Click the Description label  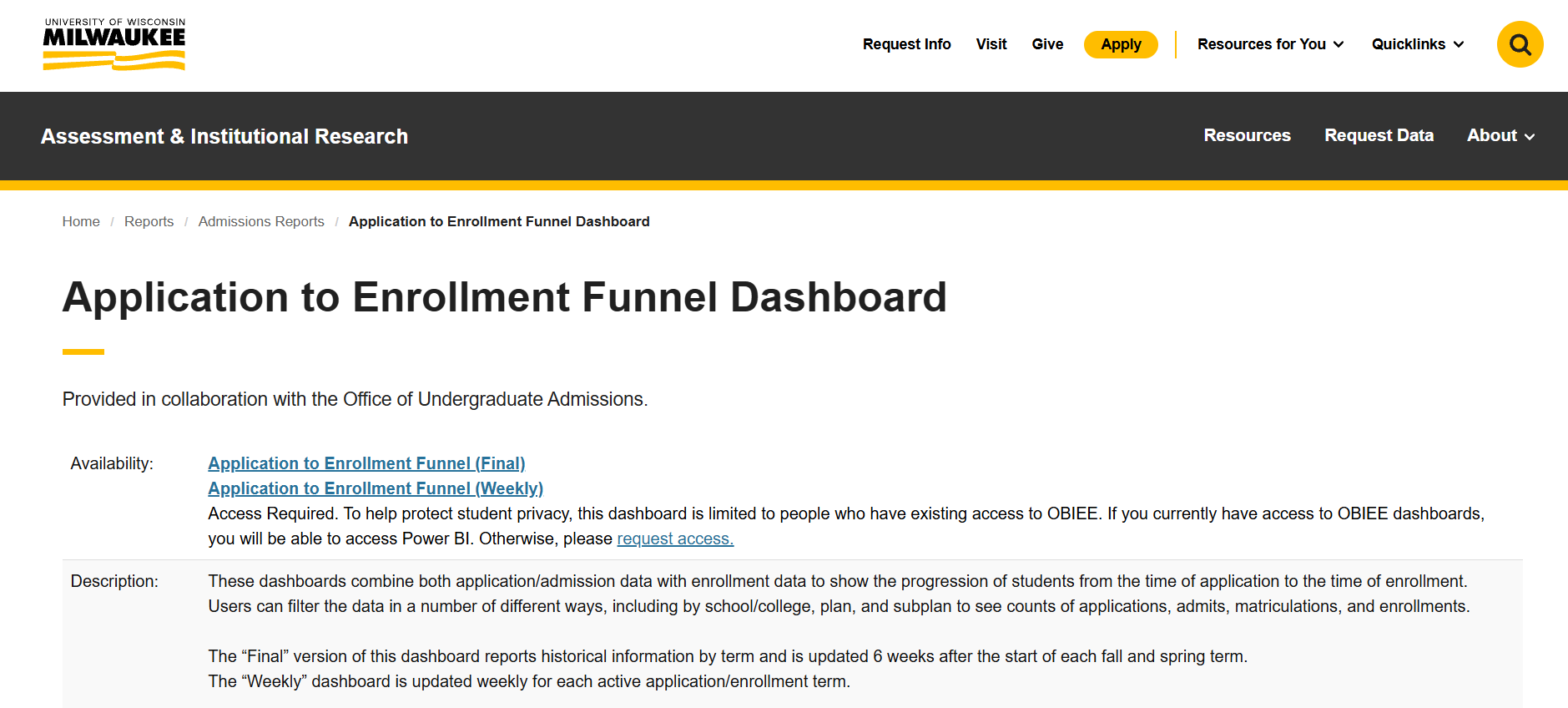tap(114, 581)
